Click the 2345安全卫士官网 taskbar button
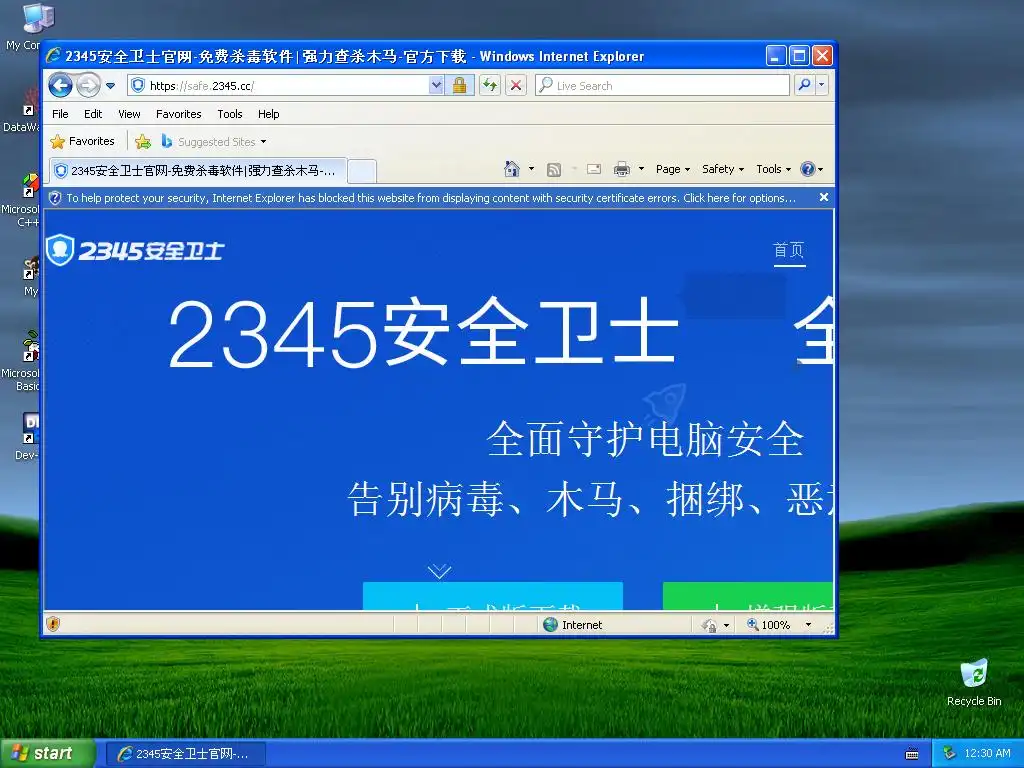Screen dimensions: 1024x768 tap(185, 754)
